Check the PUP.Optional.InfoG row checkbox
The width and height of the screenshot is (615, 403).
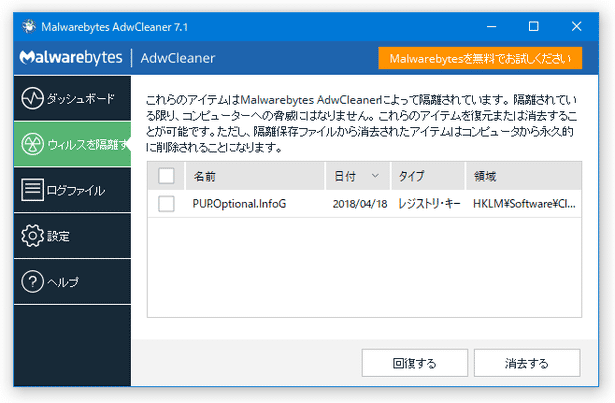[166, 204]
